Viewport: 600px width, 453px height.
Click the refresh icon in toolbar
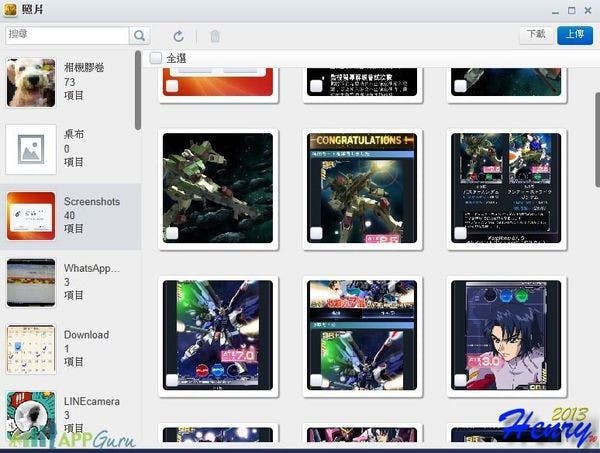point(179,35)
